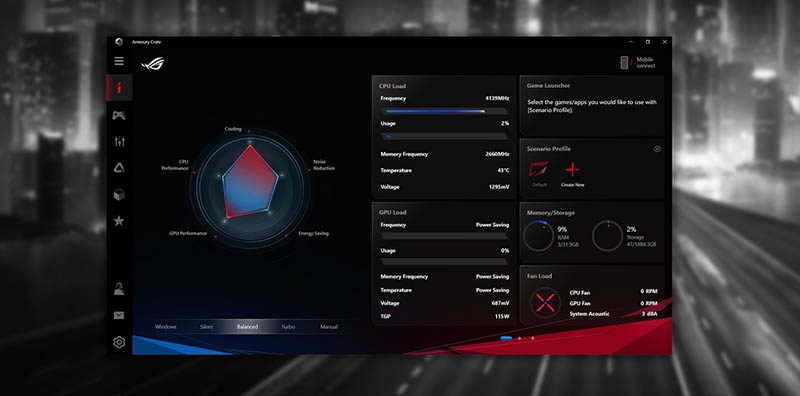Image resolution: width=800 pixels, height=396 pixels.
Task: Click the 2660MHz memory frequency value
Action: click(x=497, y=154)
